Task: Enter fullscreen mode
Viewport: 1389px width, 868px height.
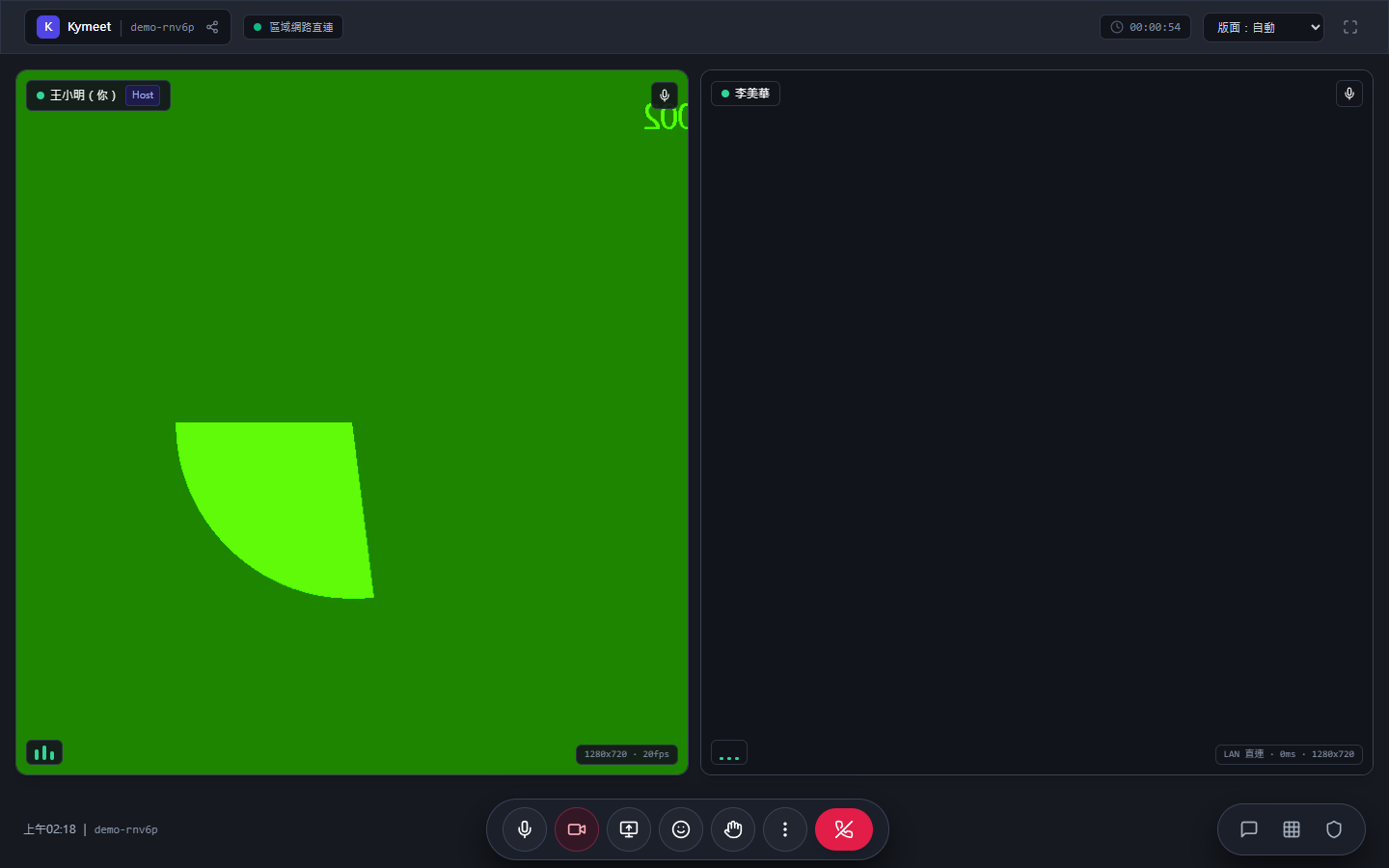Action: point(1350,27)
